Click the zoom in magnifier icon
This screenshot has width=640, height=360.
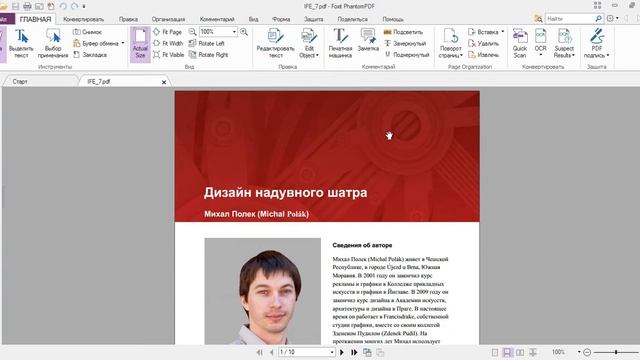244,32
